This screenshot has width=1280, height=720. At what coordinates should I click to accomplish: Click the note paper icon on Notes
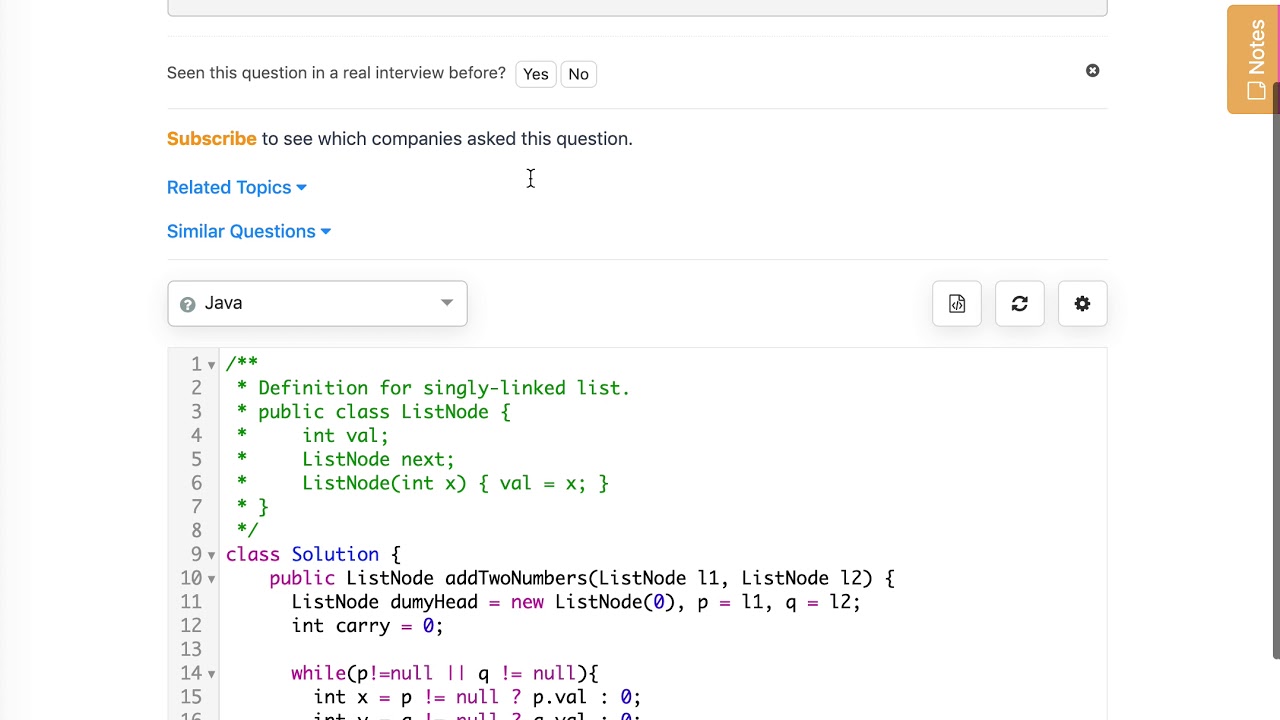(1256, 91)
